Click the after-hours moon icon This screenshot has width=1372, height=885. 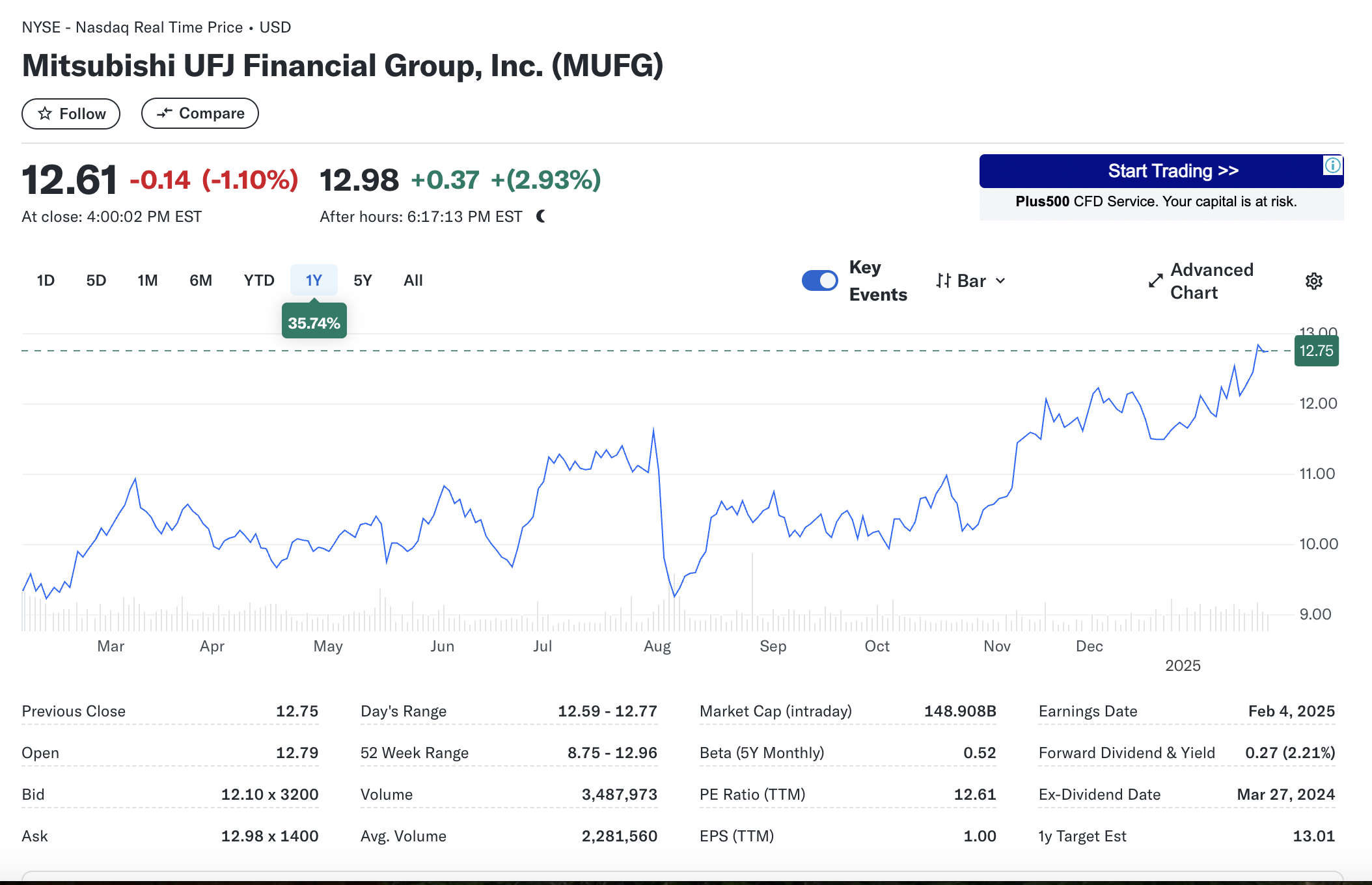[541, 216]
